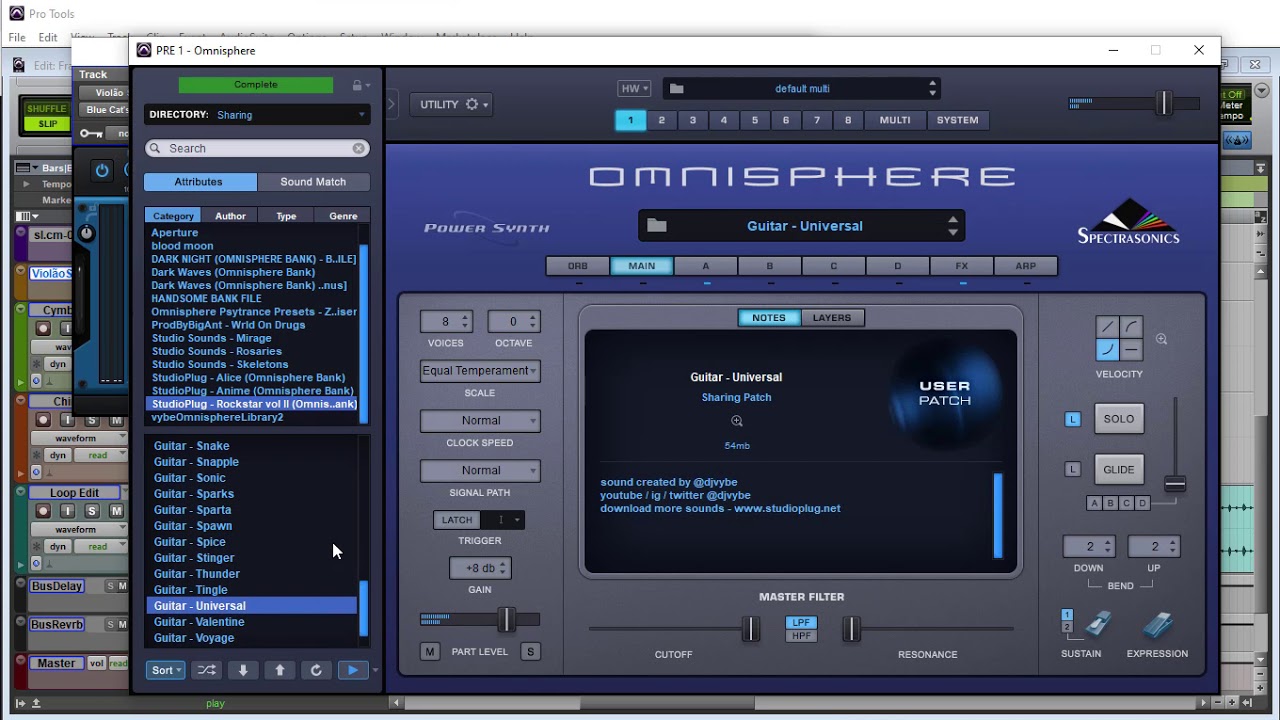Select the Sound Match tab
1280x720 pixels.
coord(313,182)
